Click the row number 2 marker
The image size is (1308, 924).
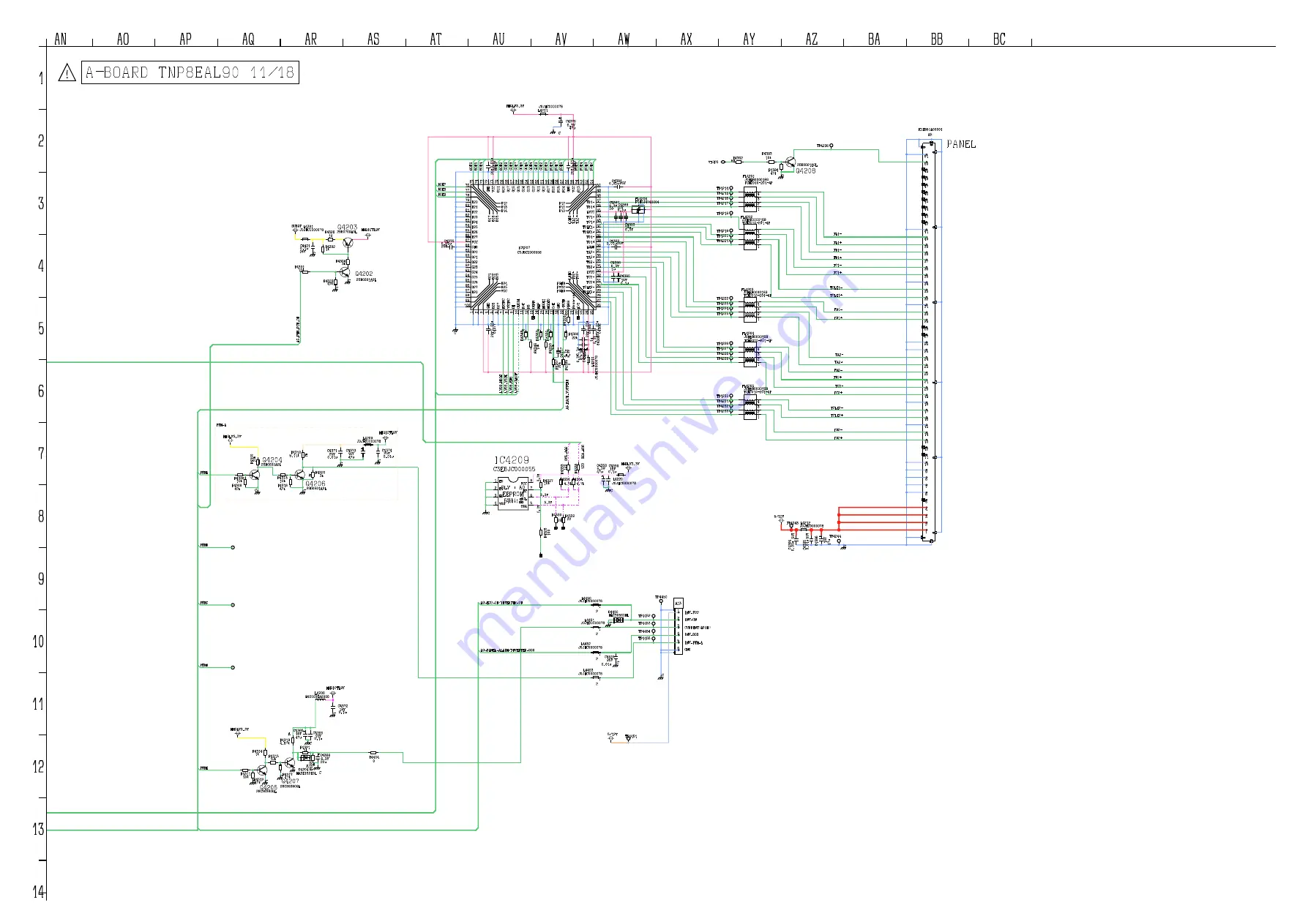(x=41, y=140)
